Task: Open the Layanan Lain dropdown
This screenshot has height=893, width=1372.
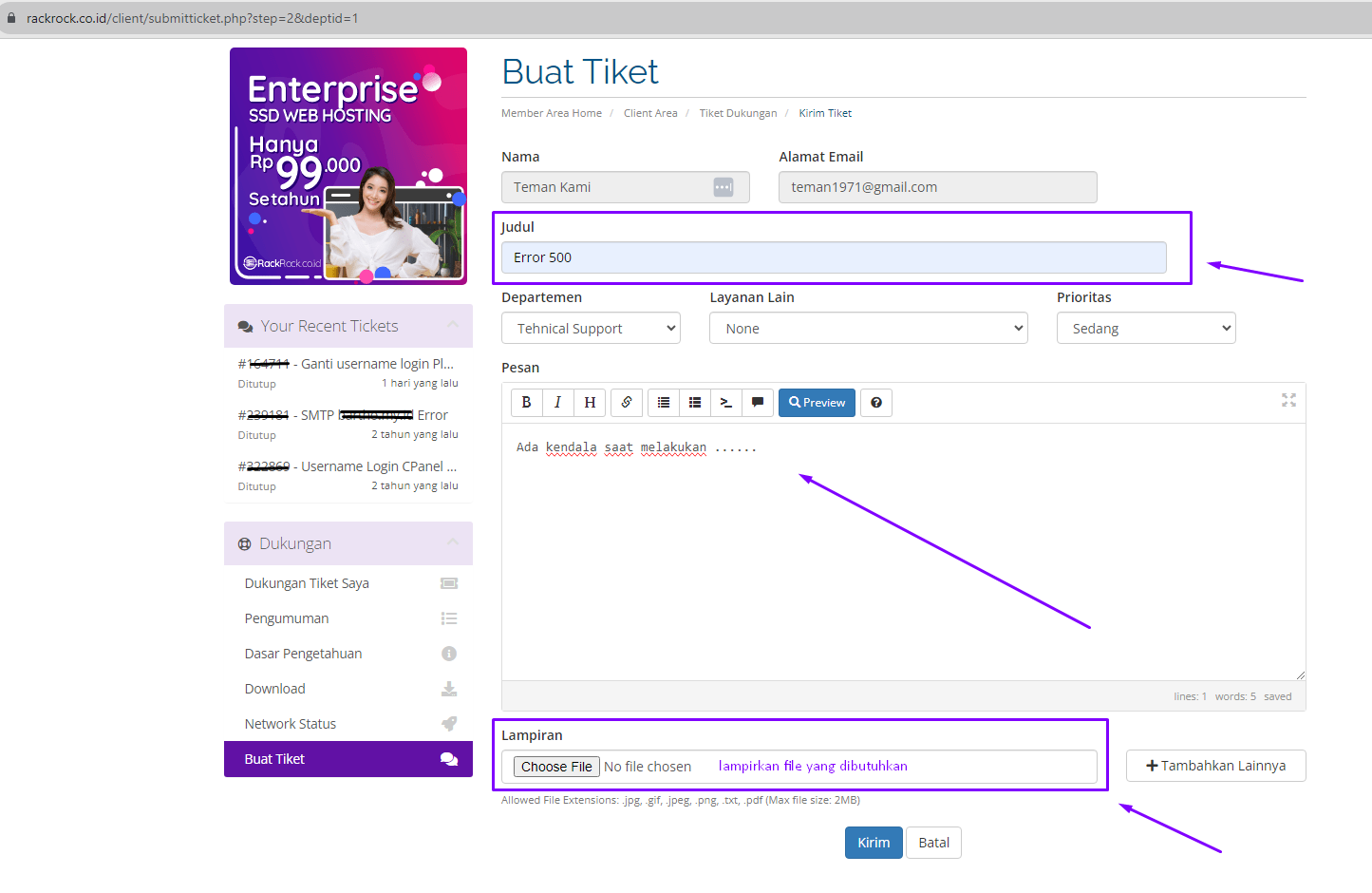Action: [868, 329]
